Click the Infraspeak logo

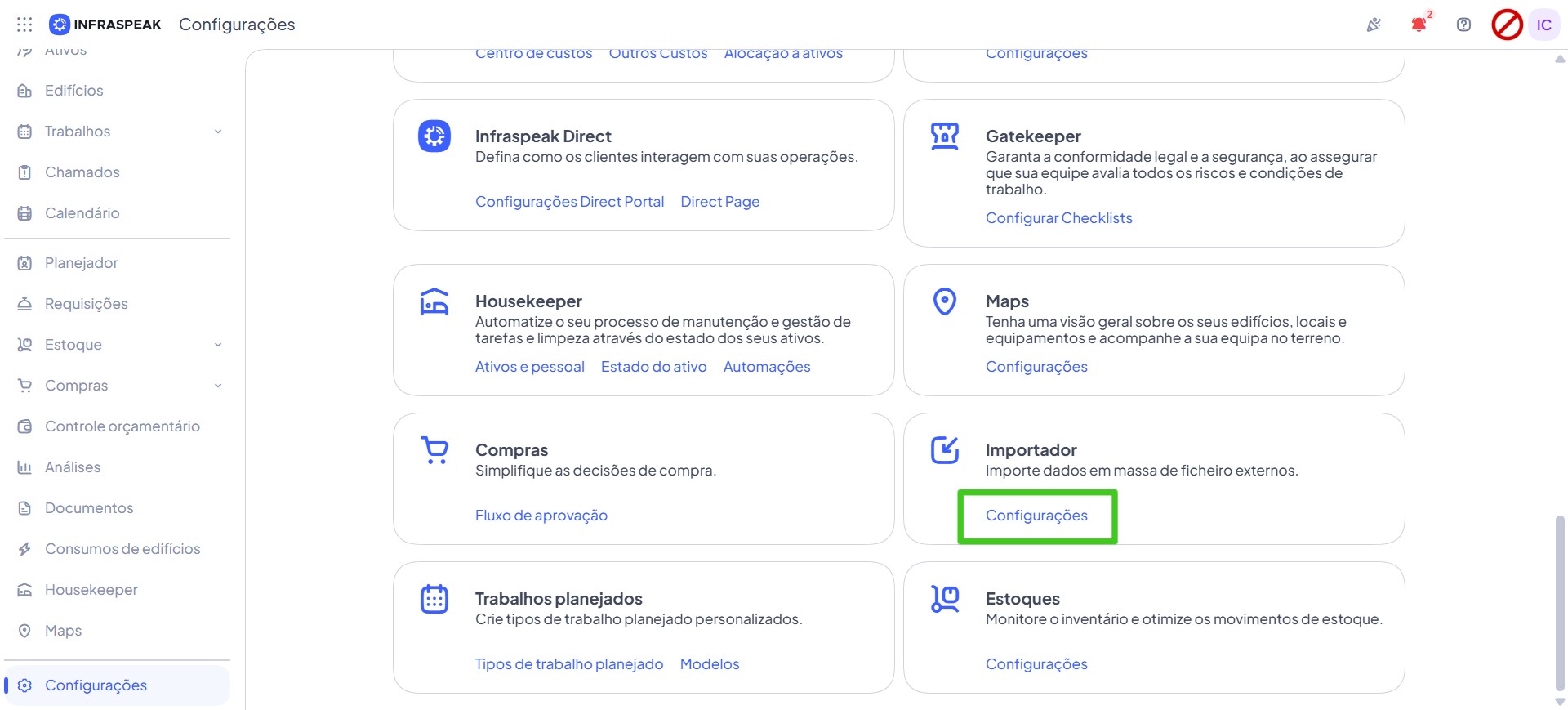(x=105, y=25)
